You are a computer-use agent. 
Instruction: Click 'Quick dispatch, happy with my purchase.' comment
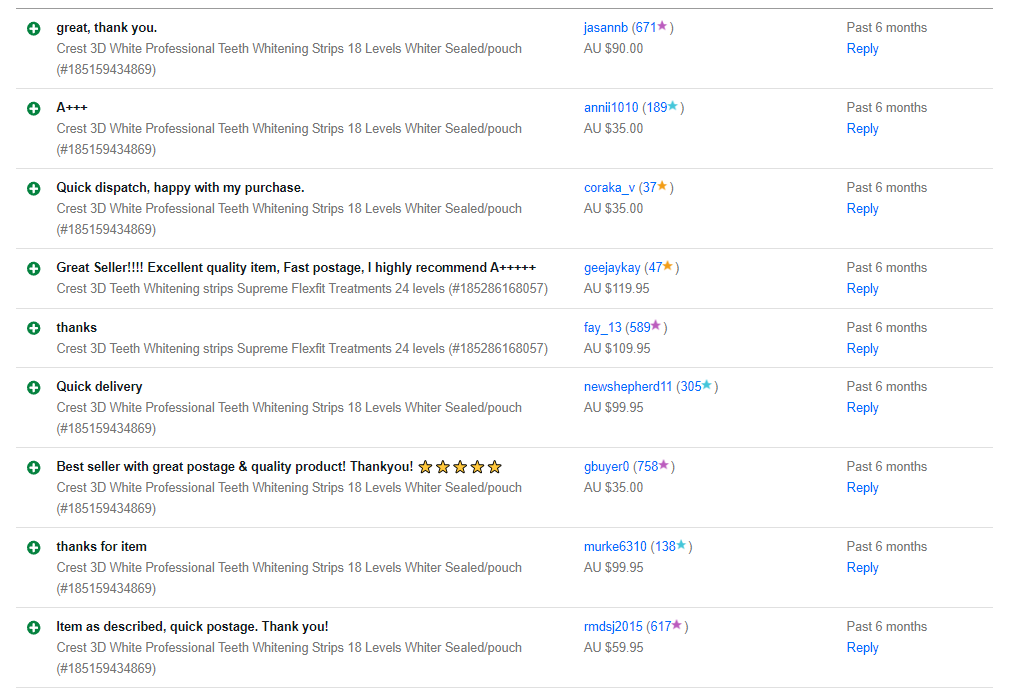tap(180, 188)
